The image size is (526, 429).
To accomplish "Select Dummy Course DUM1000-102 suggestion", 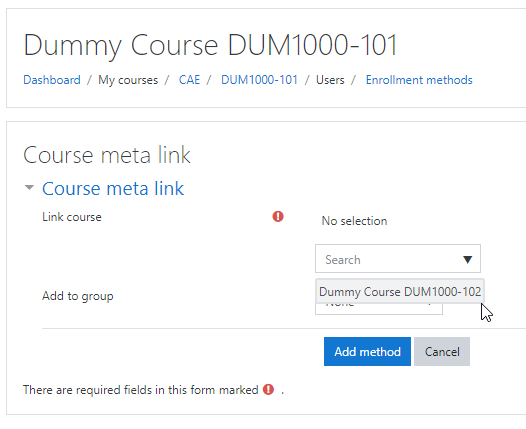I will tap(400, 291).
